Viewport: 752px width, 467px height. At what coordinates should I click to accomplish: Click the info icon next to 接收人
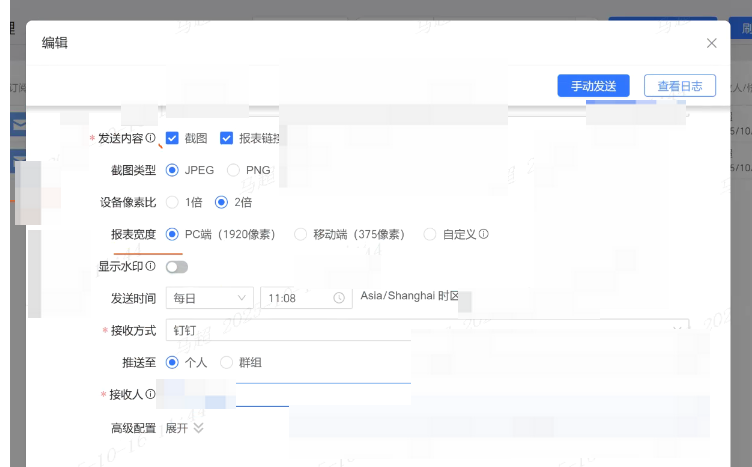click(x=151, y=394)
